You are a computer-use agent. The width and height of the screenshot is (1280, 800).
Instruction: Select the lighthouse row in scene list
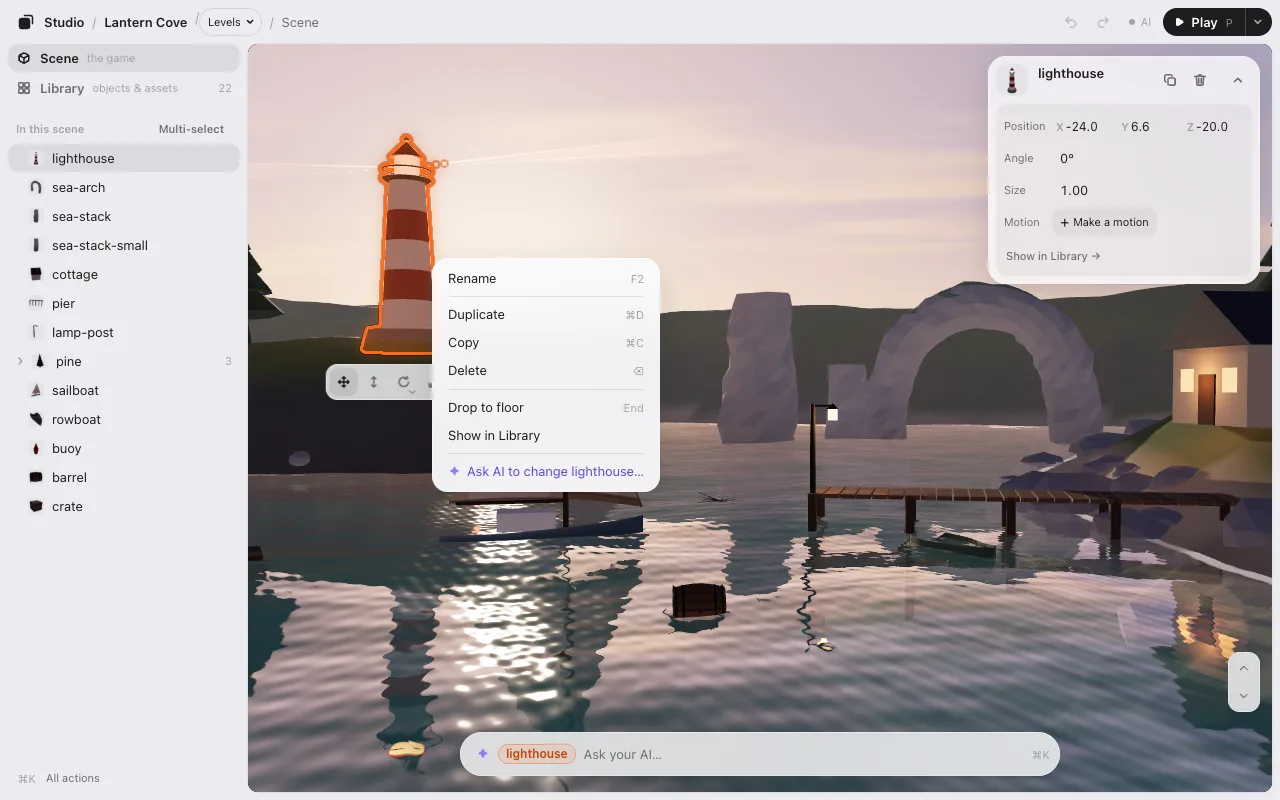coord(124,158)
